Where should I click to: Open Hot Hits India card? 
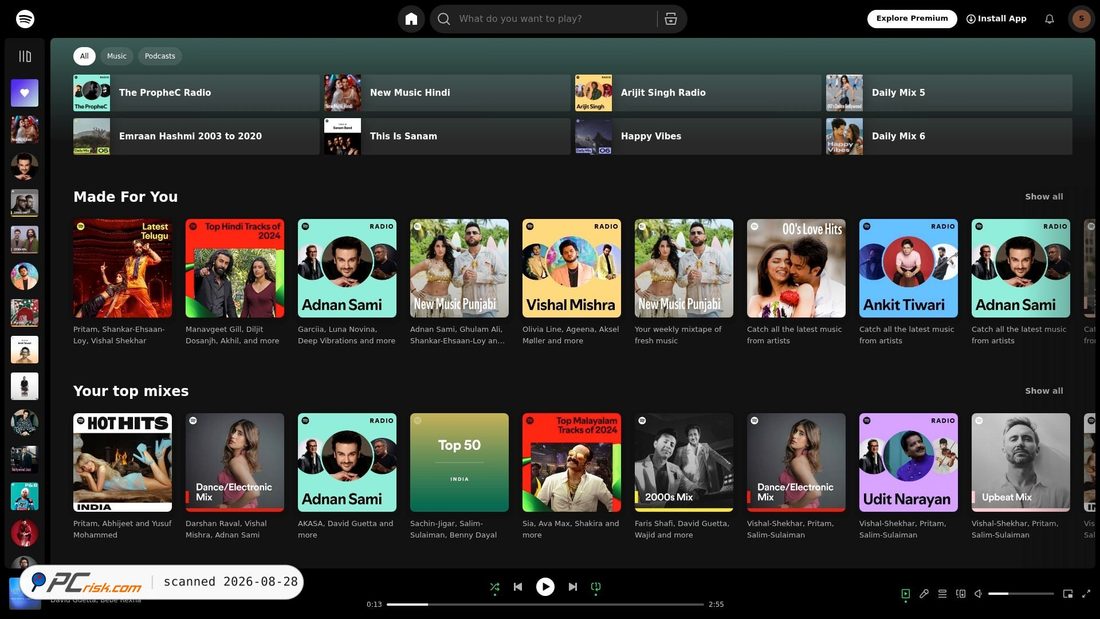pyautogui.click(x=123, y=462)
